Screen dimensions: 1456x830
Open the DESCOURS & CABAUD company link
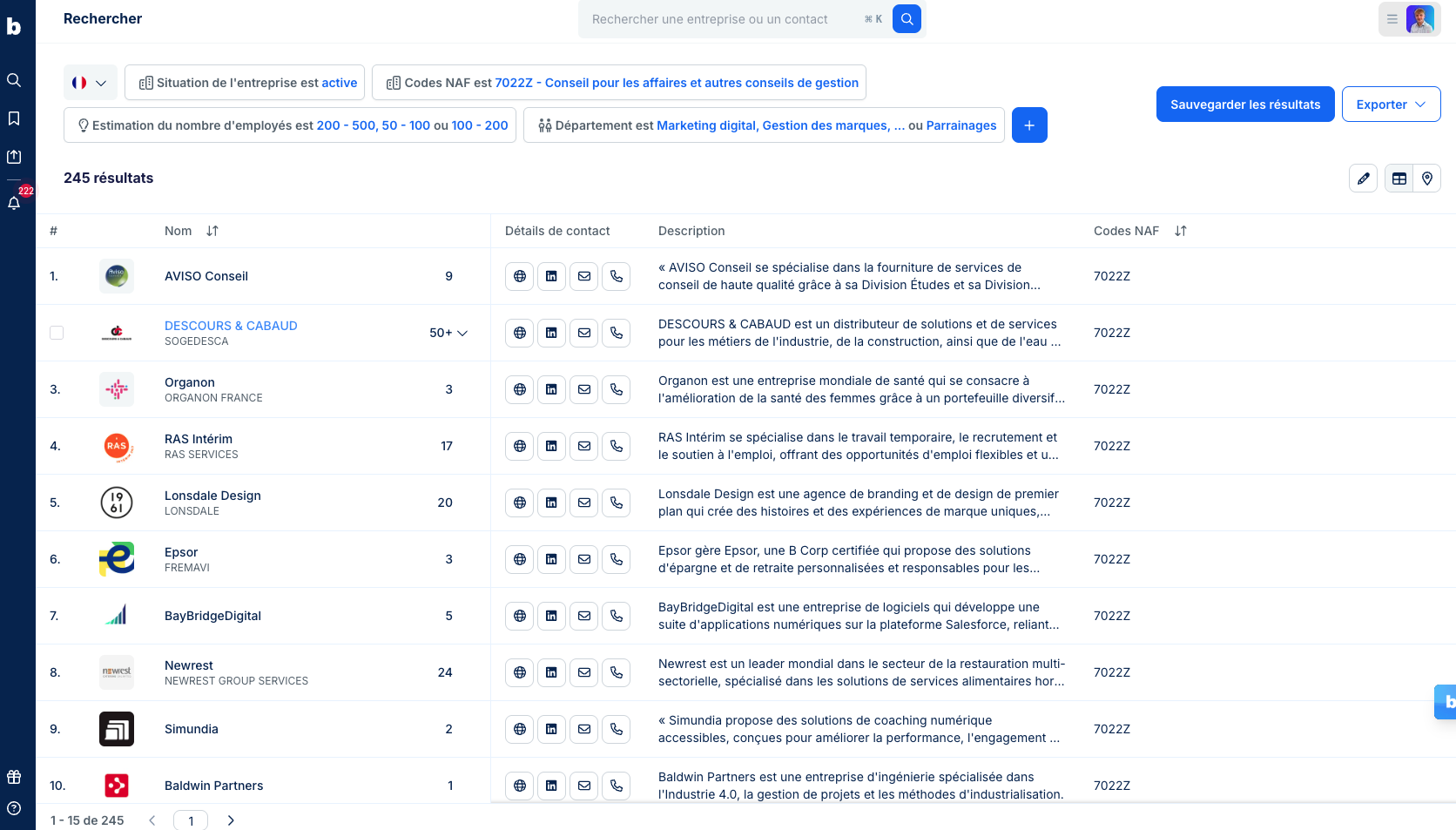pos(231,326)
